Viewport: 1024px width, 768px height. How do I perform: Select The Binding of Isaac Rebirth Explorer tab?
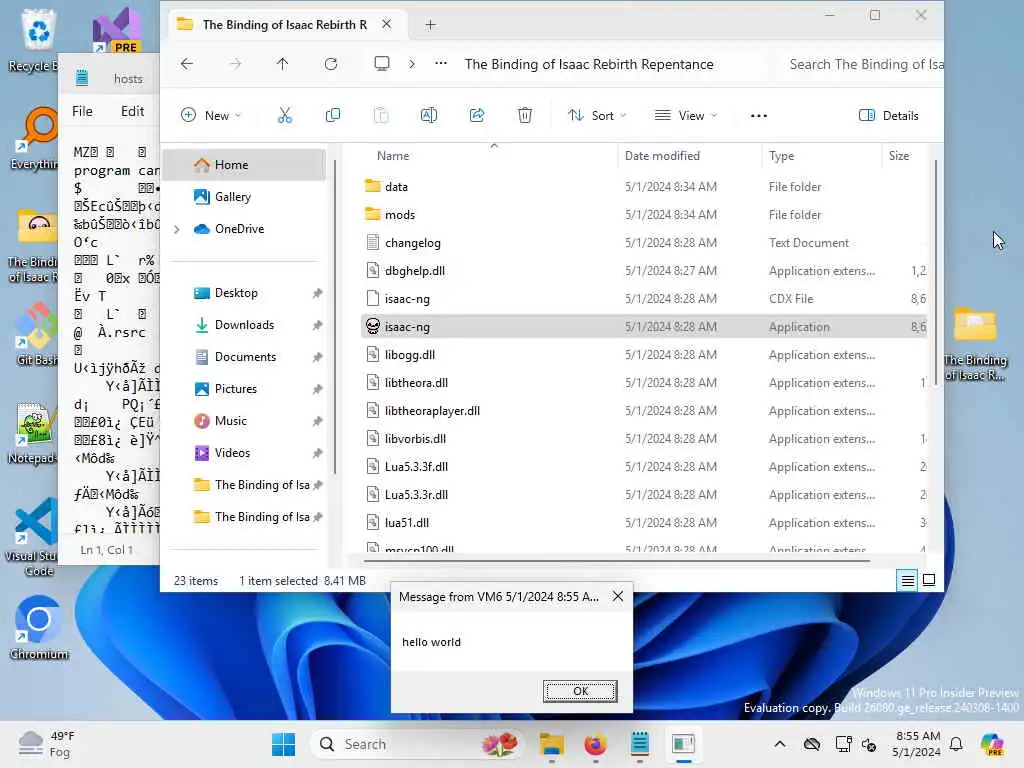pos(285,25)
